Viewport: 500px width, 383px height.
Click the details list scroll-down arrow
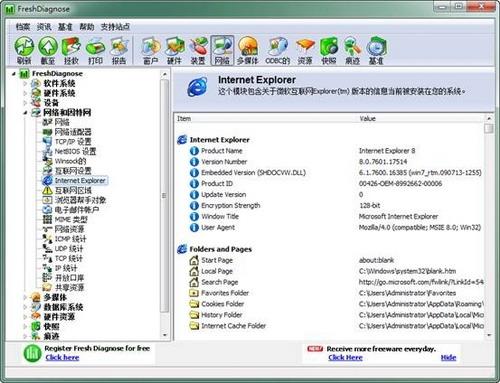tap(489, 335)
